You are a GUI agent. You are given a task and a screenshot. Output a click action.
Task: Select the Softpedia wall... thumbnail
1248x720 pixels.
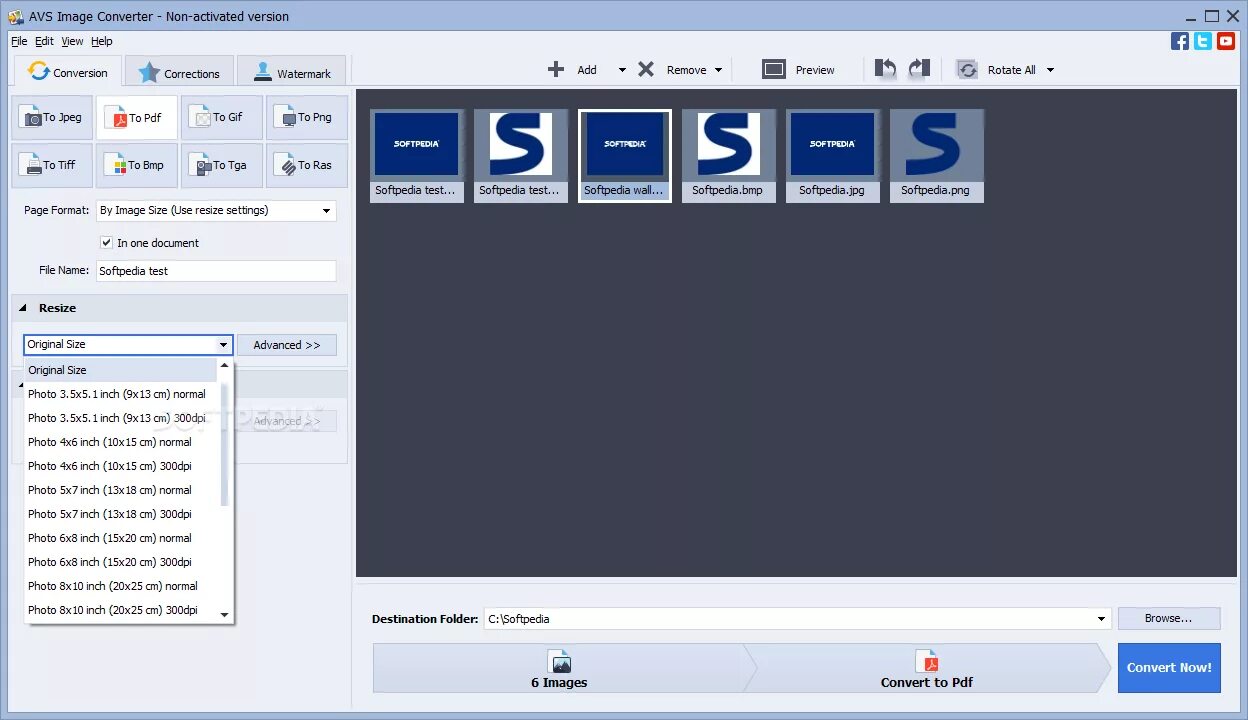pyautogui.click(x=625, y=156)
